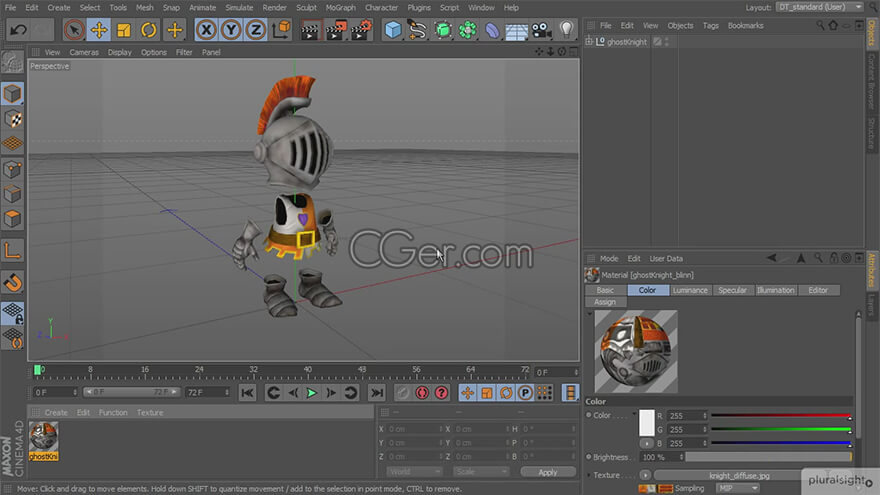Click the Apply button in coordinates
Screen dimensions: 880x495
click(547, 472)
